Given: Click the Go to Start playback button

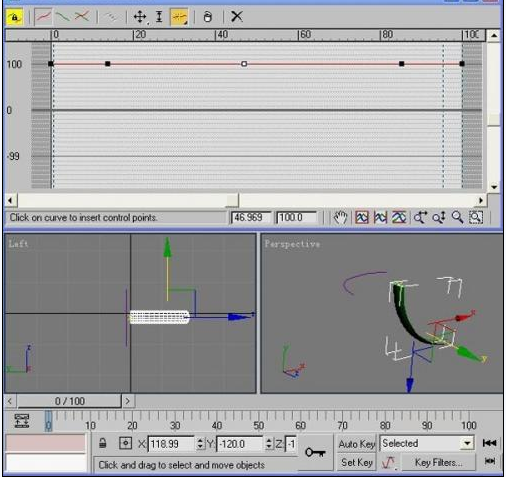Looking at the screenshot, I should [490, 443].
